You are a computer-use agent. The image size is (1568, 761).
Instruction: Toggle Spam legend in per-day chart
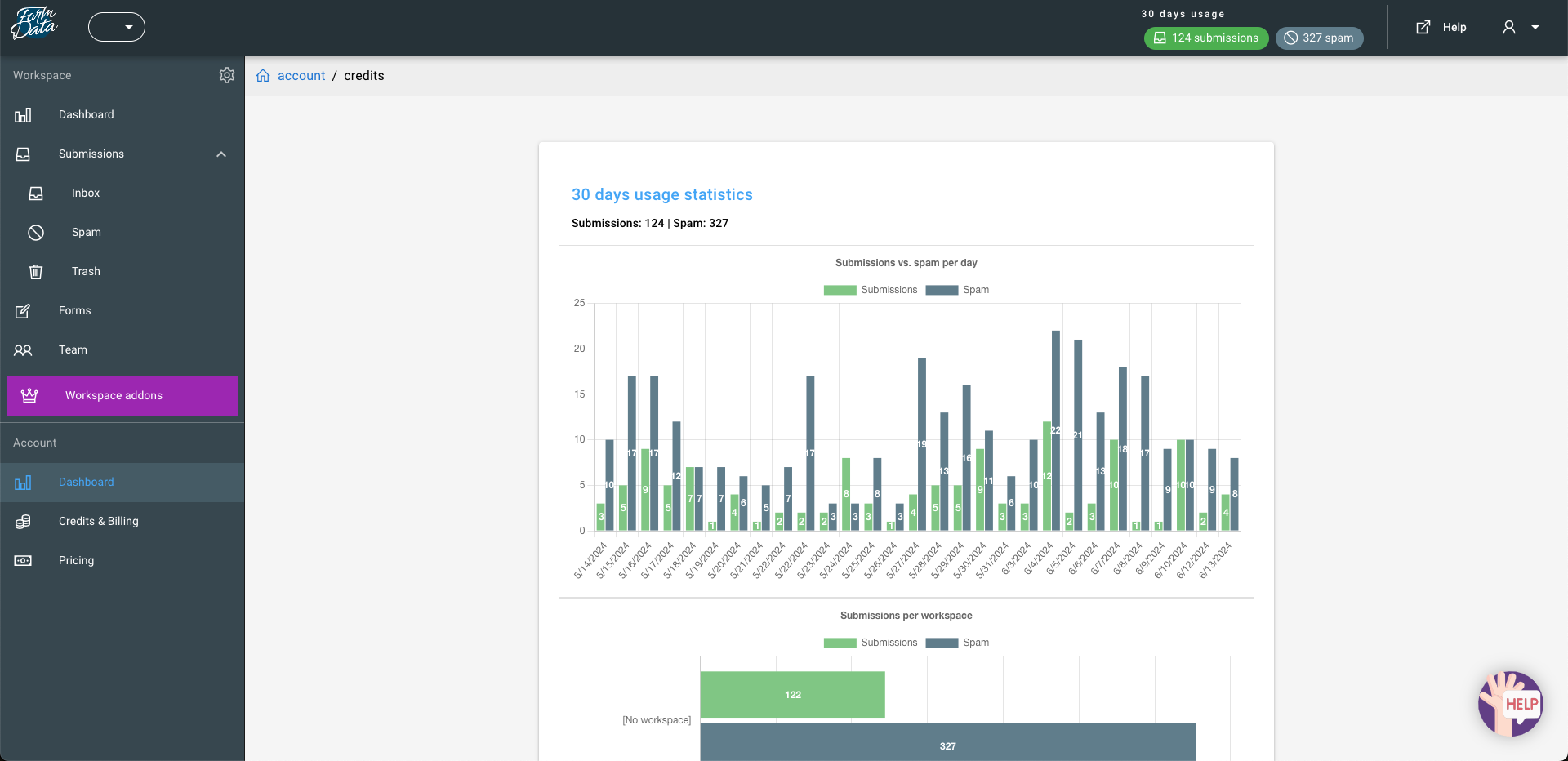958,290
